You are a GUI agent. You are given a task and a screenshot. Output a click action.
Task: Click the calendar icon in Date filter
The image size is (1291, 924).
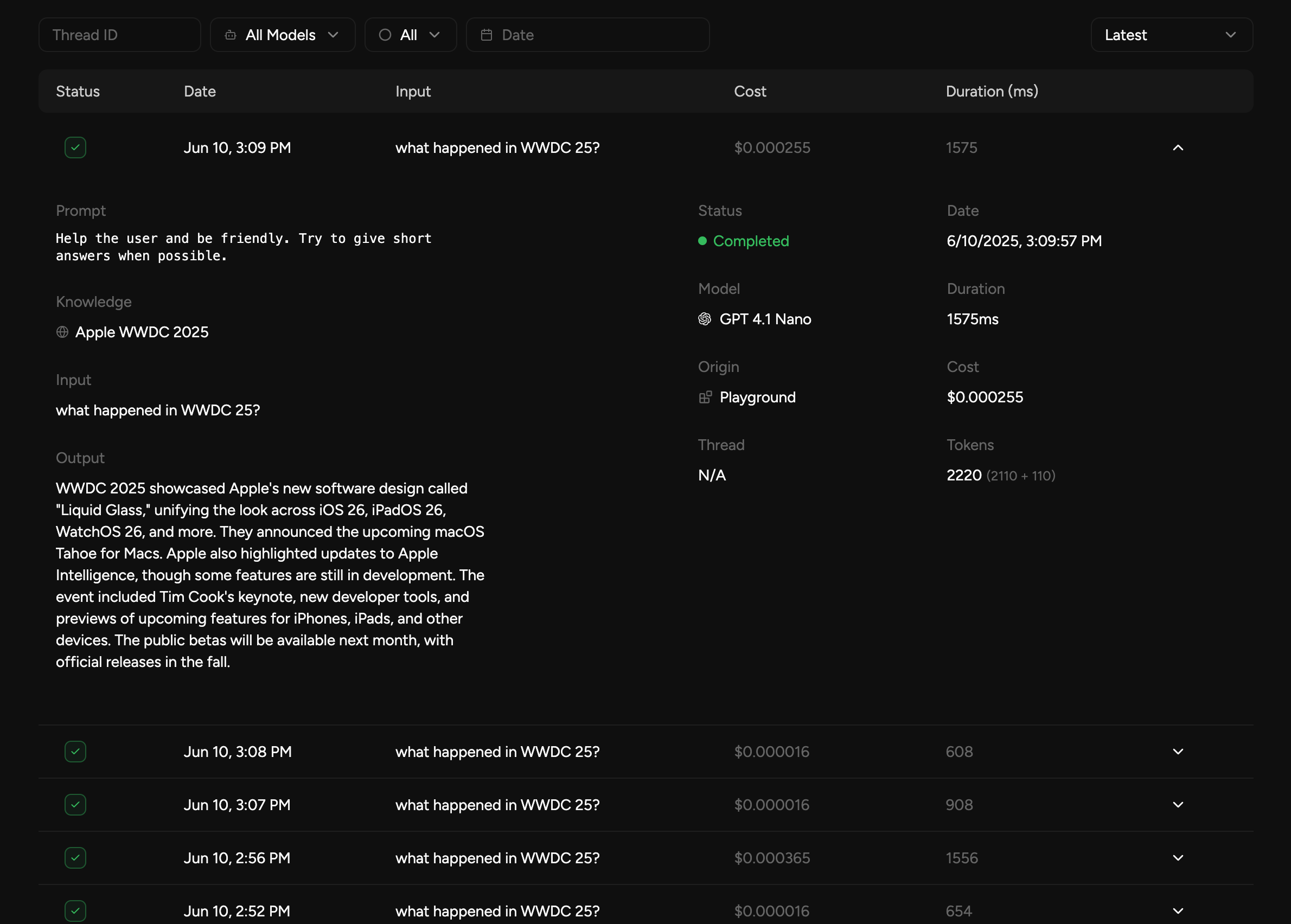[x=486, y=35]
